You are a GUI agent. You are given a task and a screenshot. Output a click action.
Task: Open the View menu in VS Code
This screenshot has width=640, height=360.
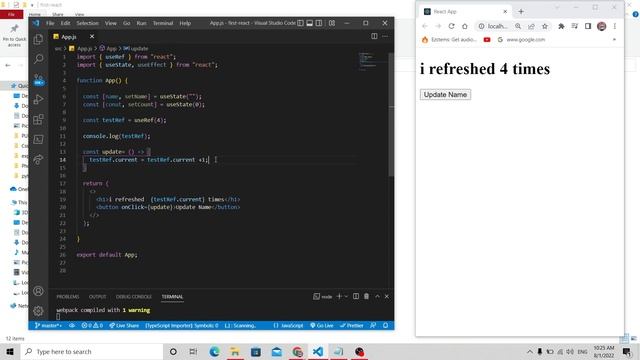tap(111, 23)
